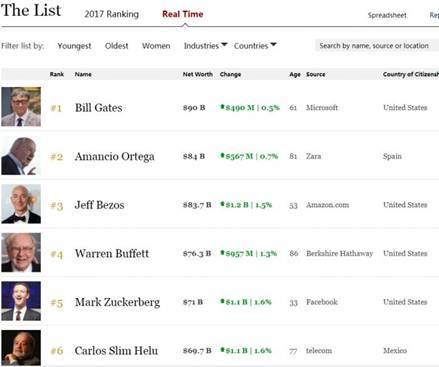Viewport: 439px width, 367px height.
Task: Sort by Age column header
Action: point(295,74)
